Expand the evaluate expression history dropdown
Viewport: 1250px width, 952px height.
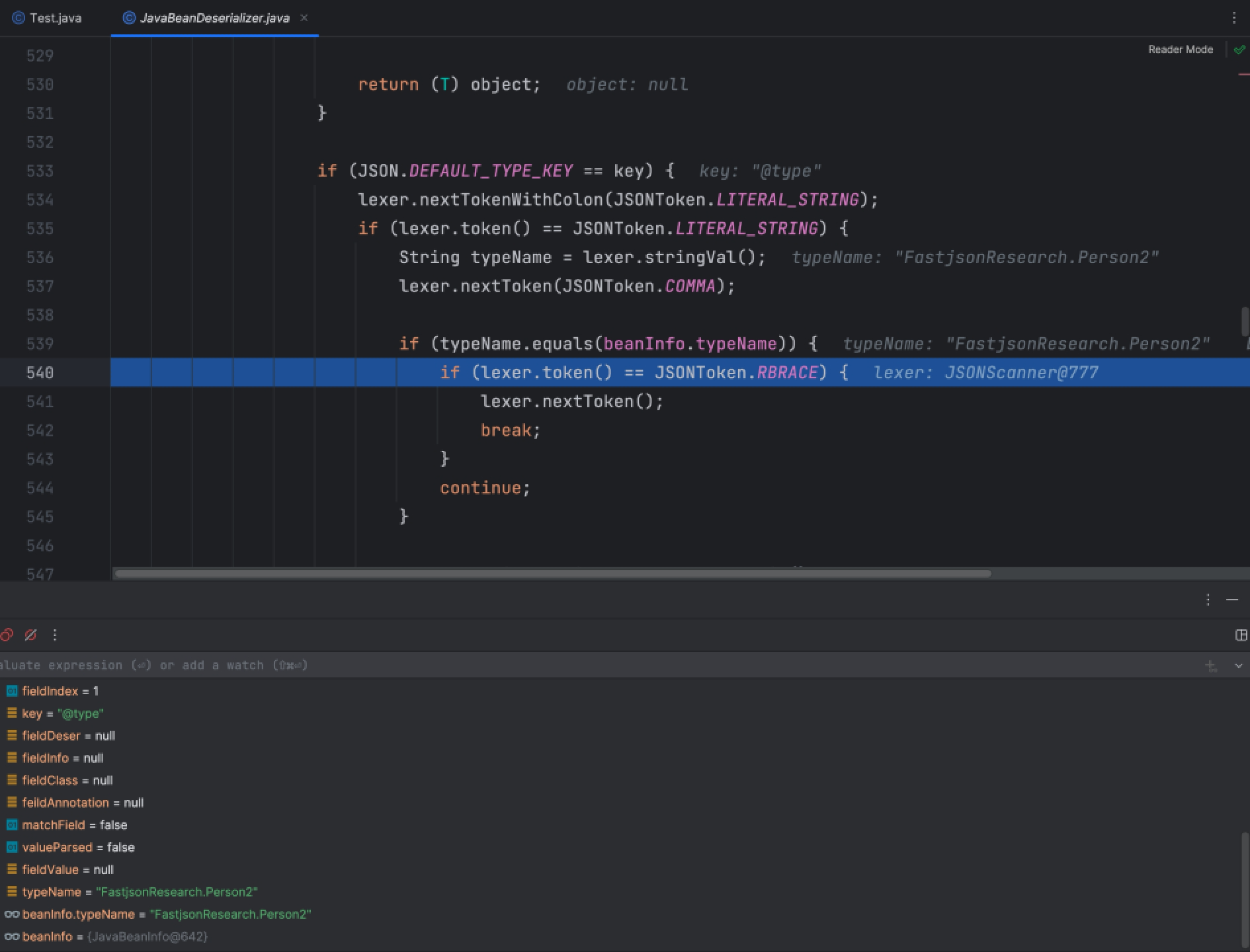(x=1239, y=666)
